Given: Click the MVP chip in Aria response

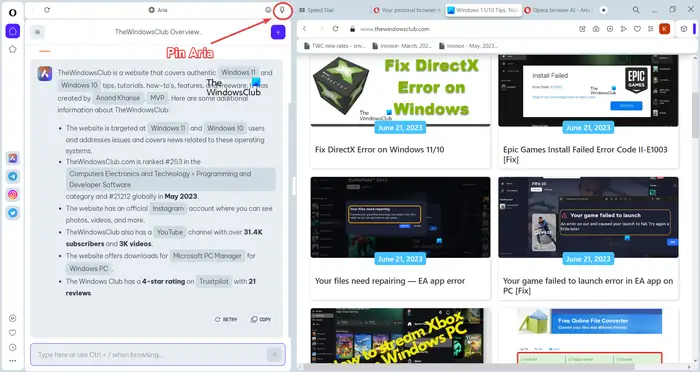Looking at the screenshot, I should tap(157, 98).
